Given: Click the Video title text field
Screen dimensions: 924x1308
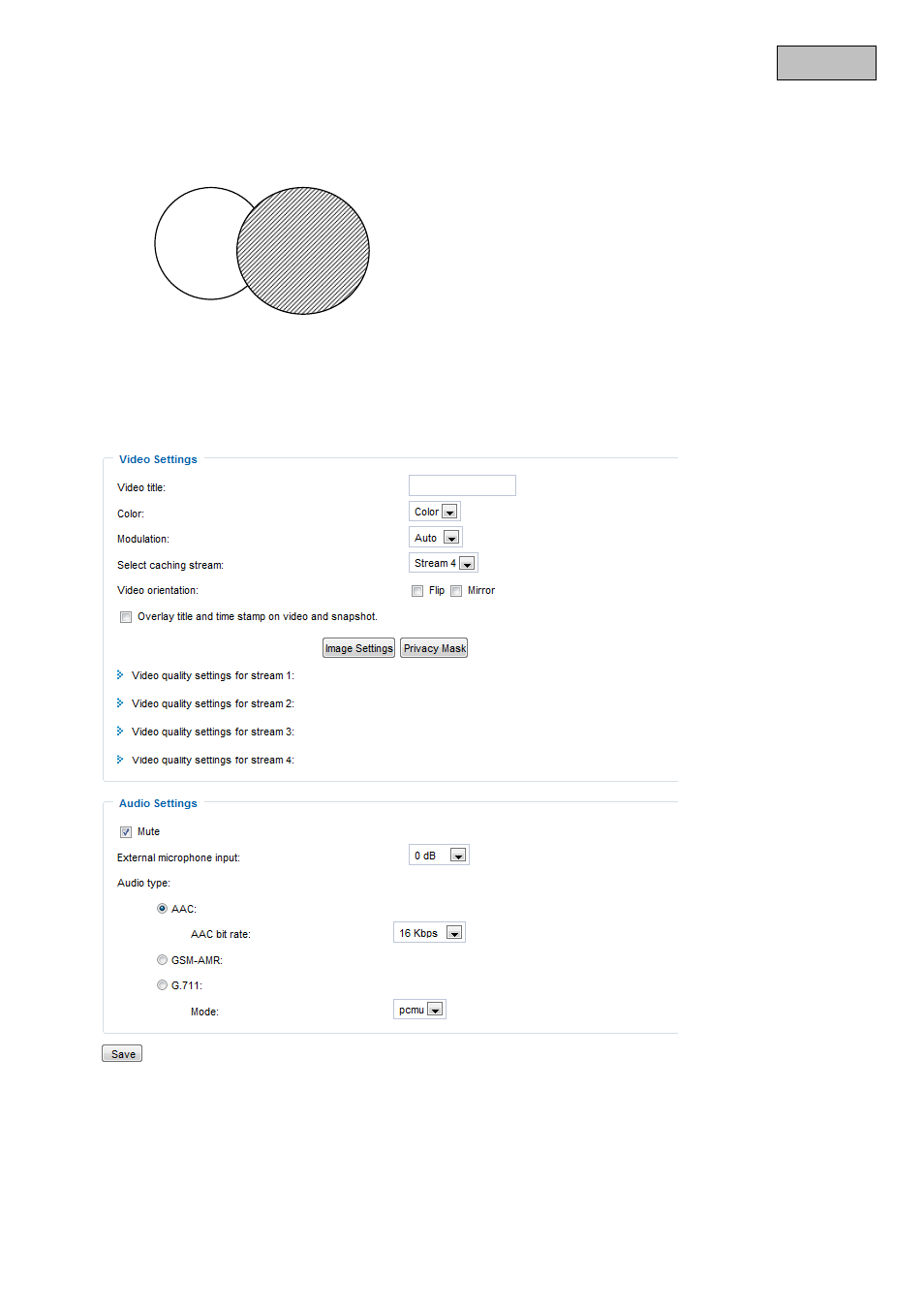Looking at the screenshot, I should 462,485.
